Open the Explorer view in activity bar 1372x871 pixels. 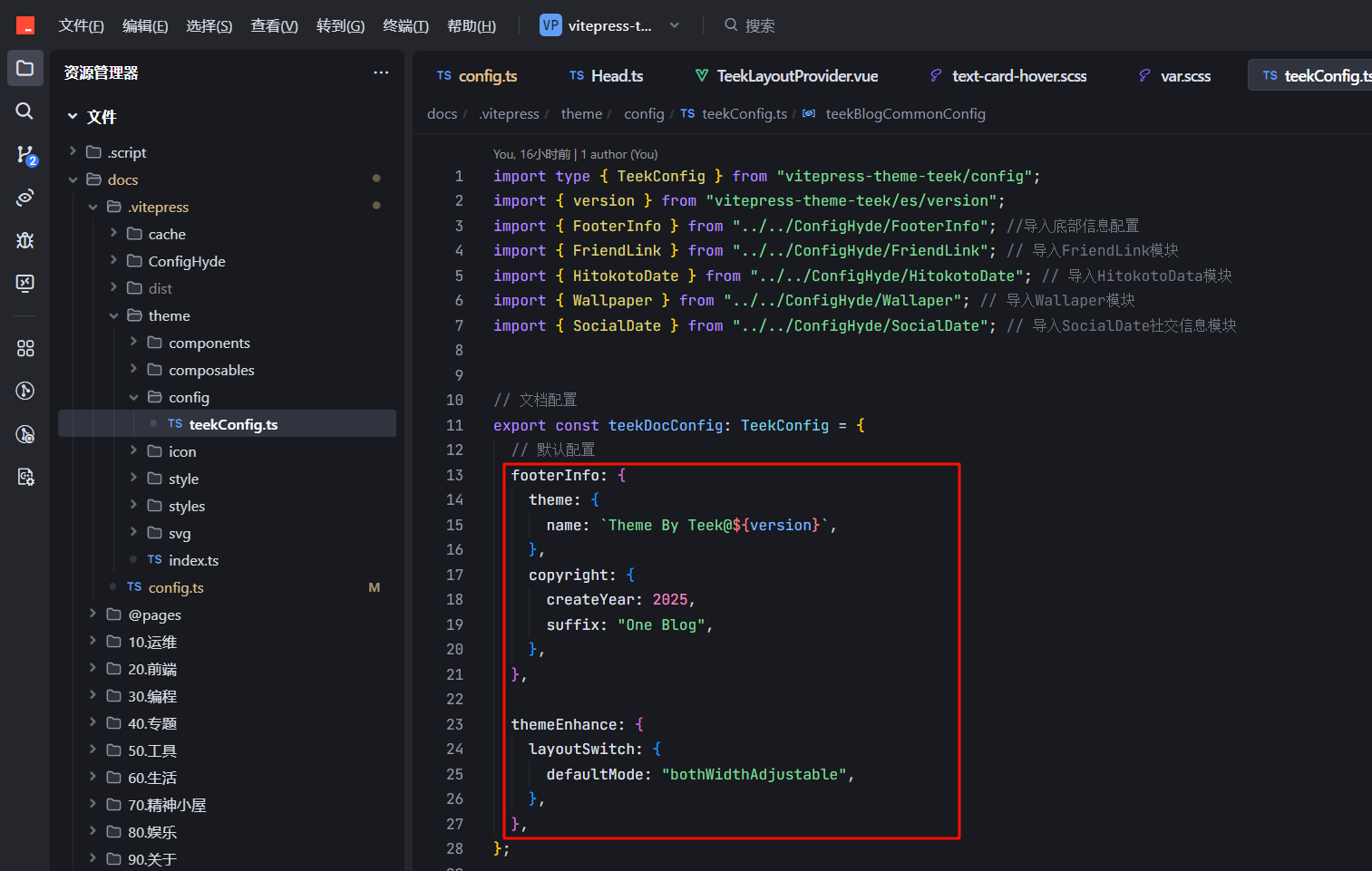pos(25,68)
